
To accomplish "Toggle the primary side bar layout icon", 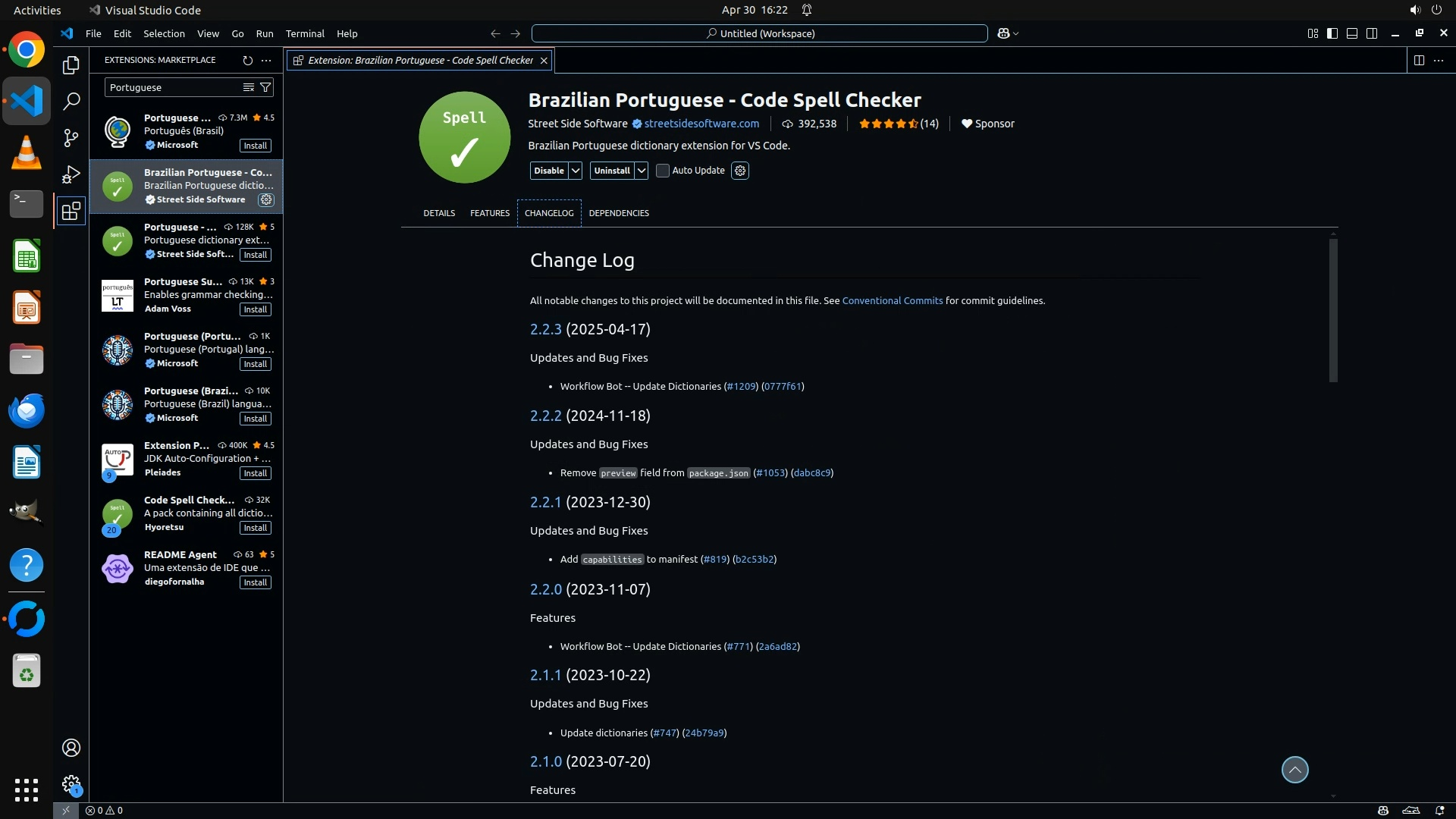I will (1332, 33).
